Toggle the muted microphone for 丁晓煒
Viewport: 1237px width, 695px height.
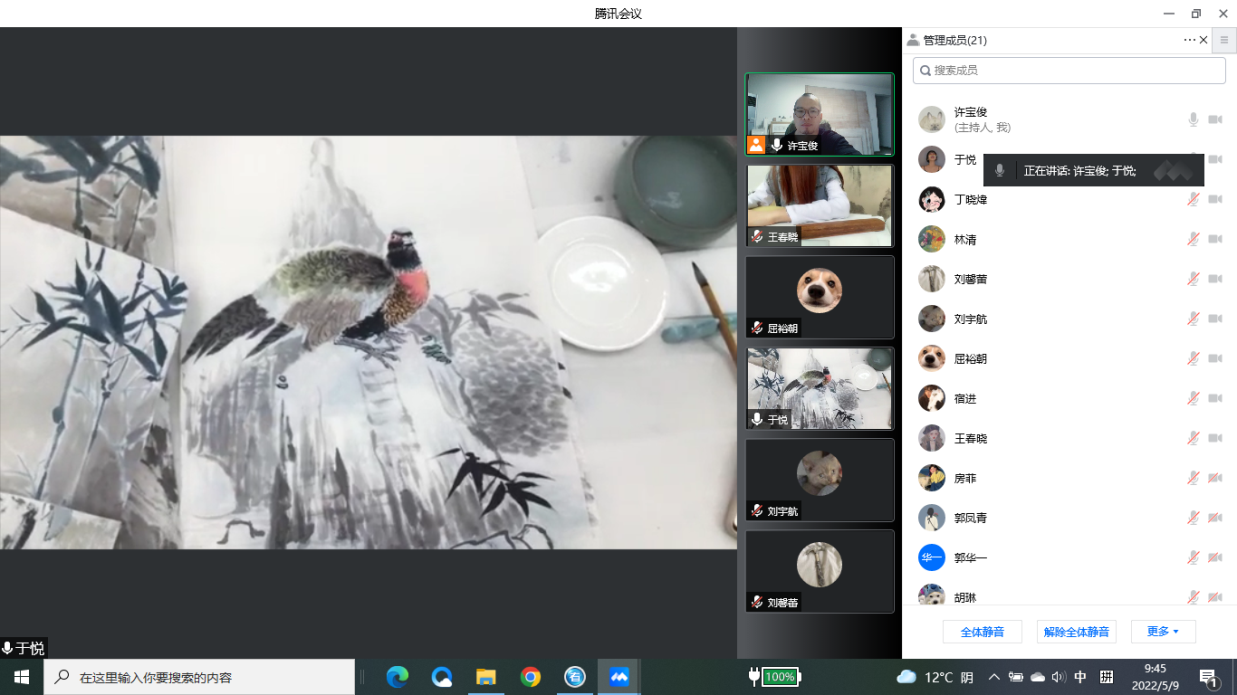click(1193, 200)
